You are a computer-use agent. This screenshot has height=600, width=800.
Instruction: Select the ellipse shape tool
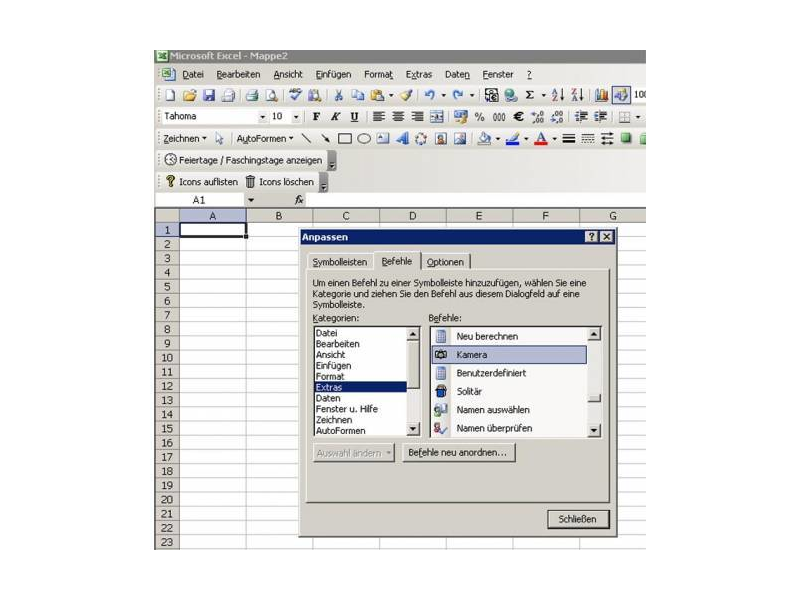pos(364,138)
